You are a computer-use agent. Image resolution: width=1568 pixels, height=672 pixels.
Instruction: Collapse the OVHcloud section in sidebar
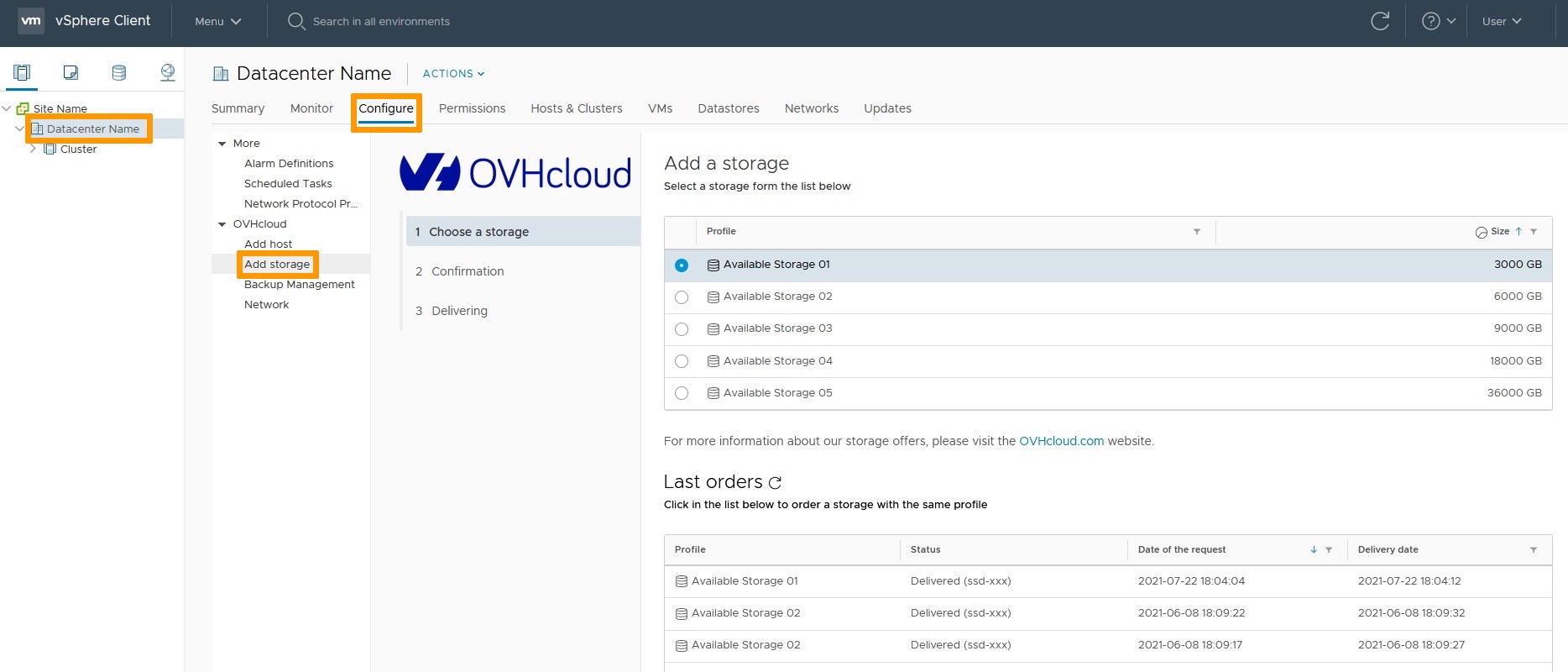(x=222, y=224)
